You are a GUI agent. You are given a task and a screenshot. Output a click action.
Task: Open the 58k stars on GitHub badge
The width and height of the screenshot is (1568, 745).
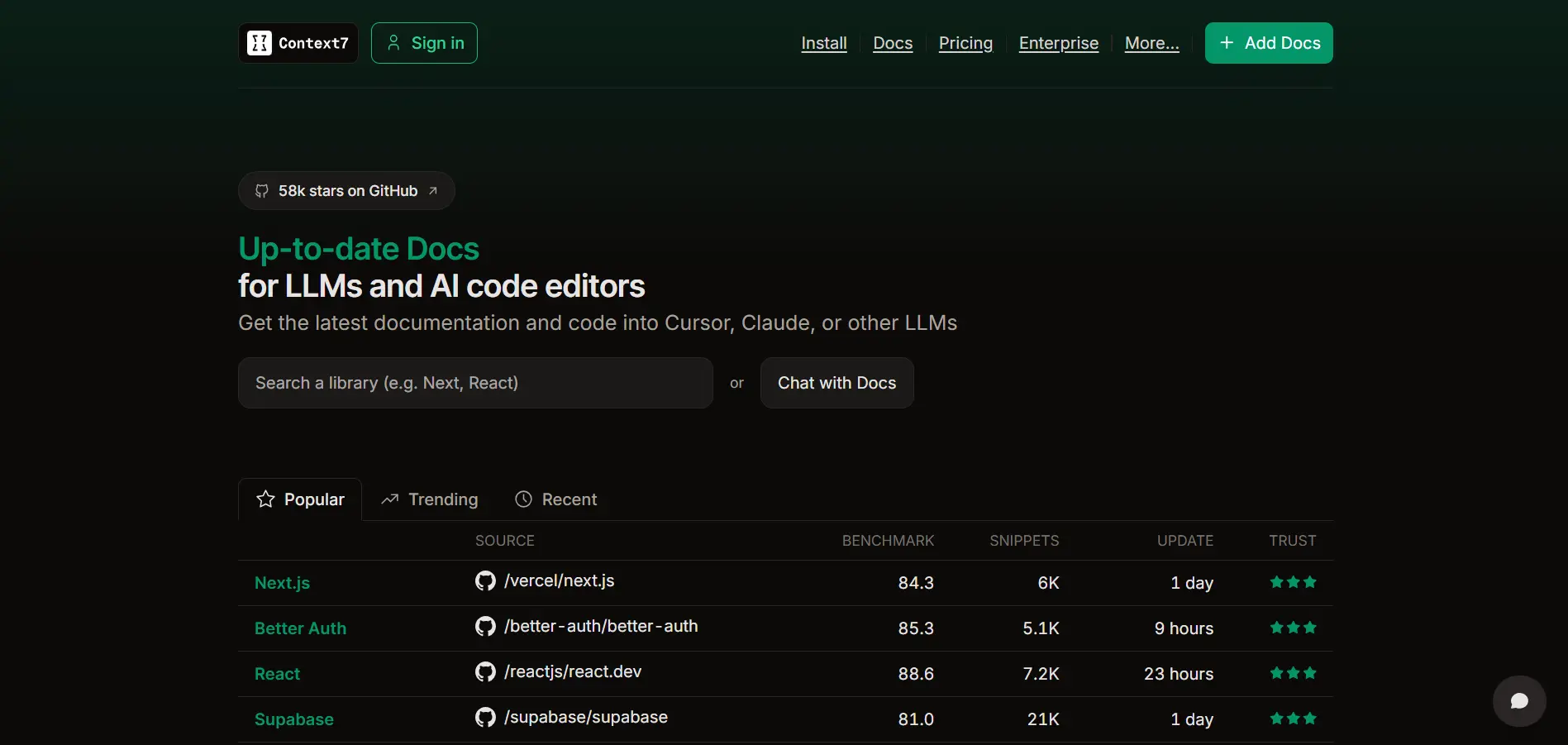[x=346, y=191]
